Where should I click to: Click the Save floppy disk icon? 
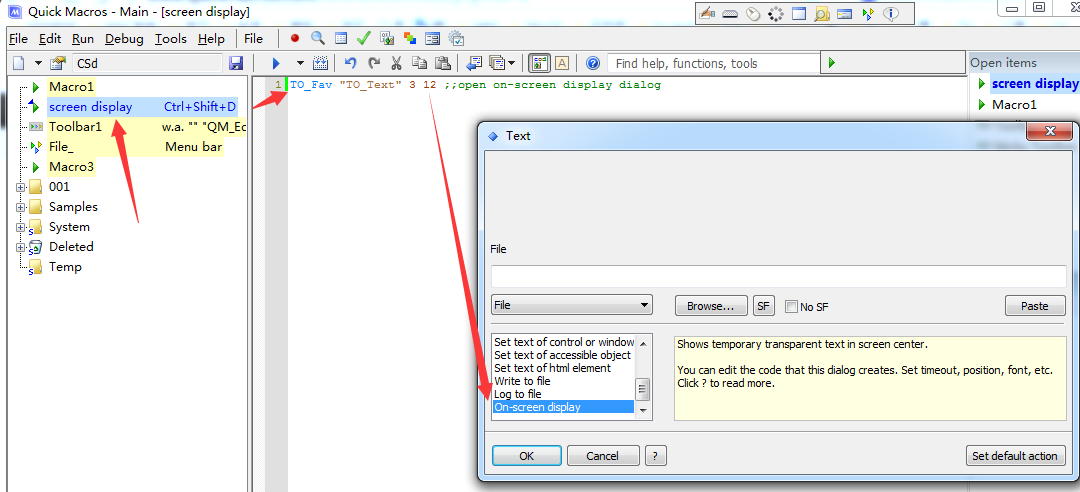[x=236, y=63]
